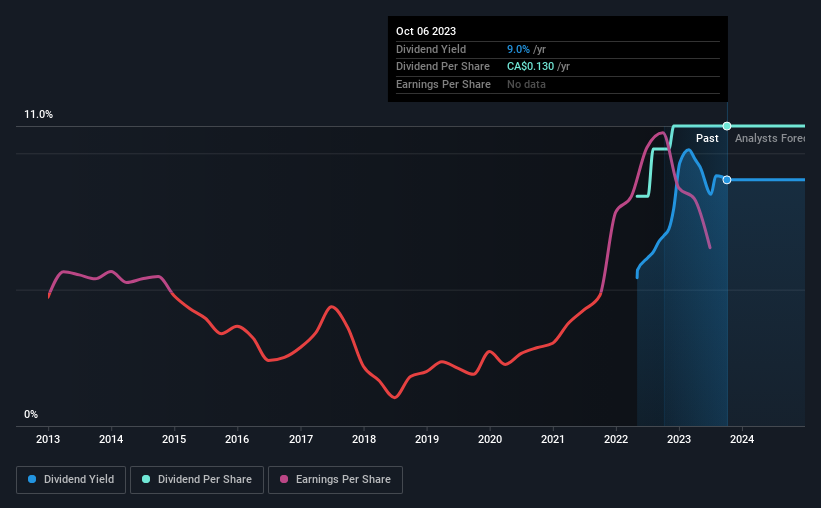Image resolution: width=821 pixels, height=508 pixels.
Task: Toggle the Dividend Yield legend item
Action: point(71,480)
